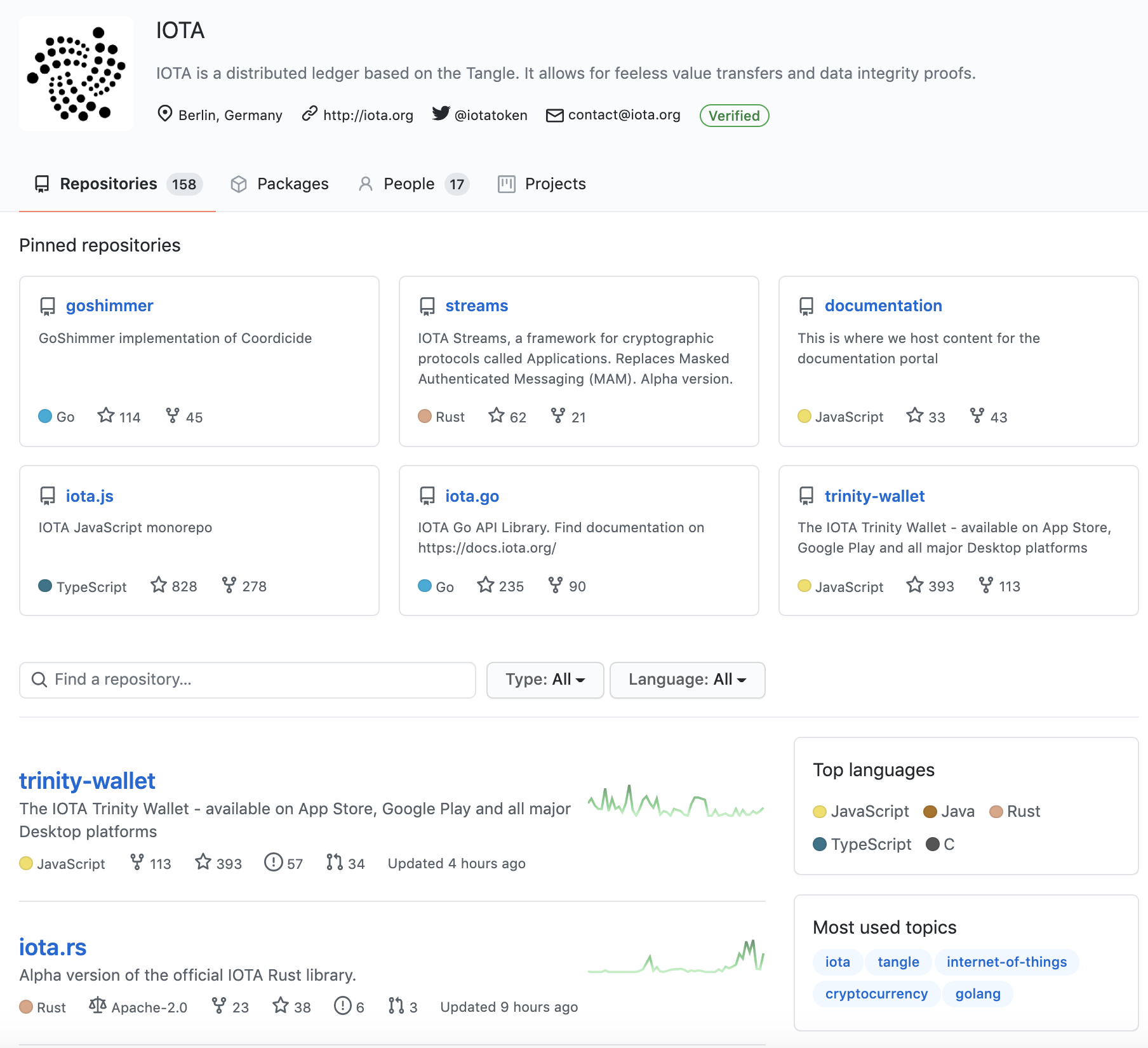Click forks count 113 in trinity-wallet list row
This screenshot has height=1048, width=1148.
pos(151,863)
